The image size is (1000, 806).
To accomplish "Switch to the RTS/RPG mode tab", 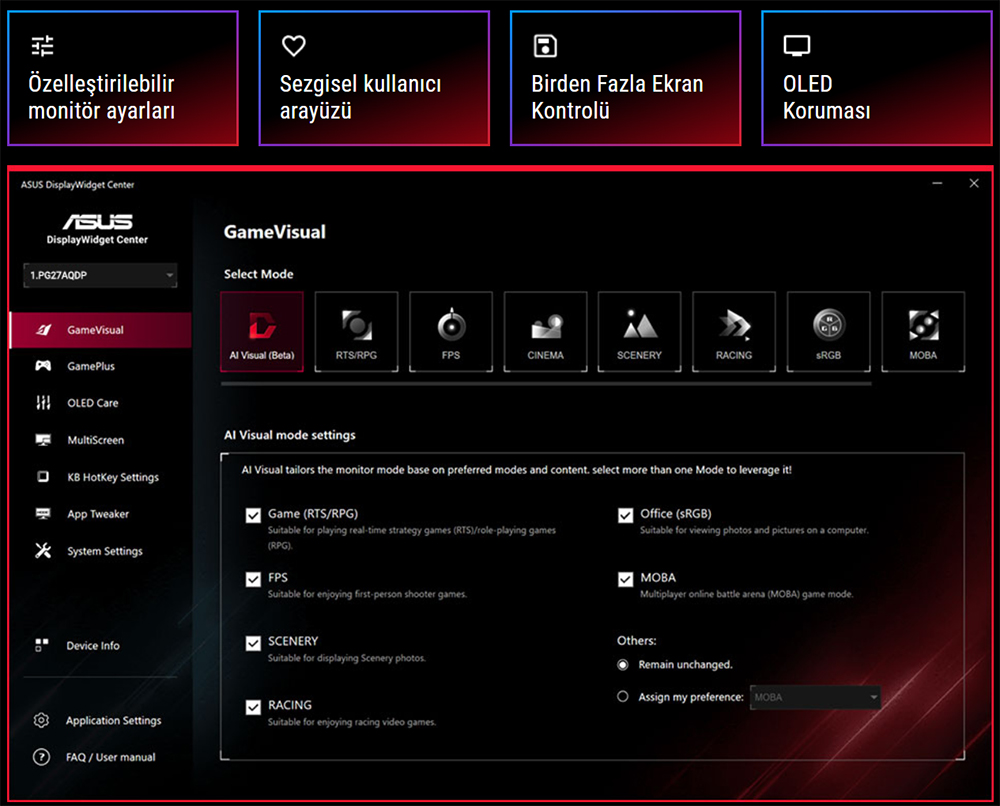I will click(x=356, y=331).
